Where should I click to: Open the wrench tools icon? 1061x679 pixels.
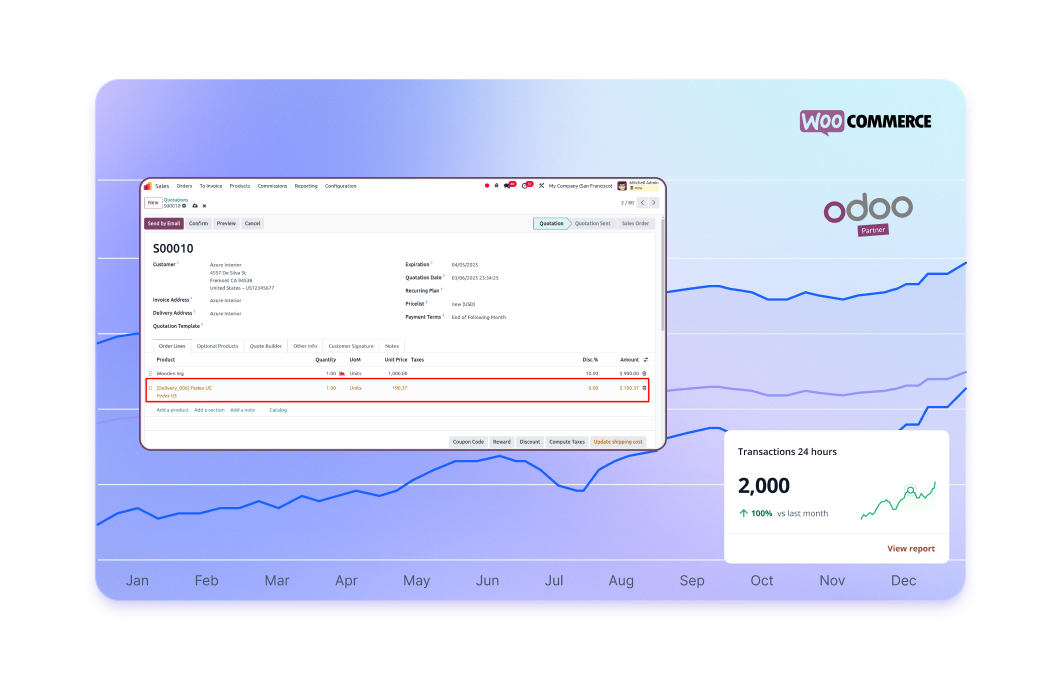coord(541,185)
